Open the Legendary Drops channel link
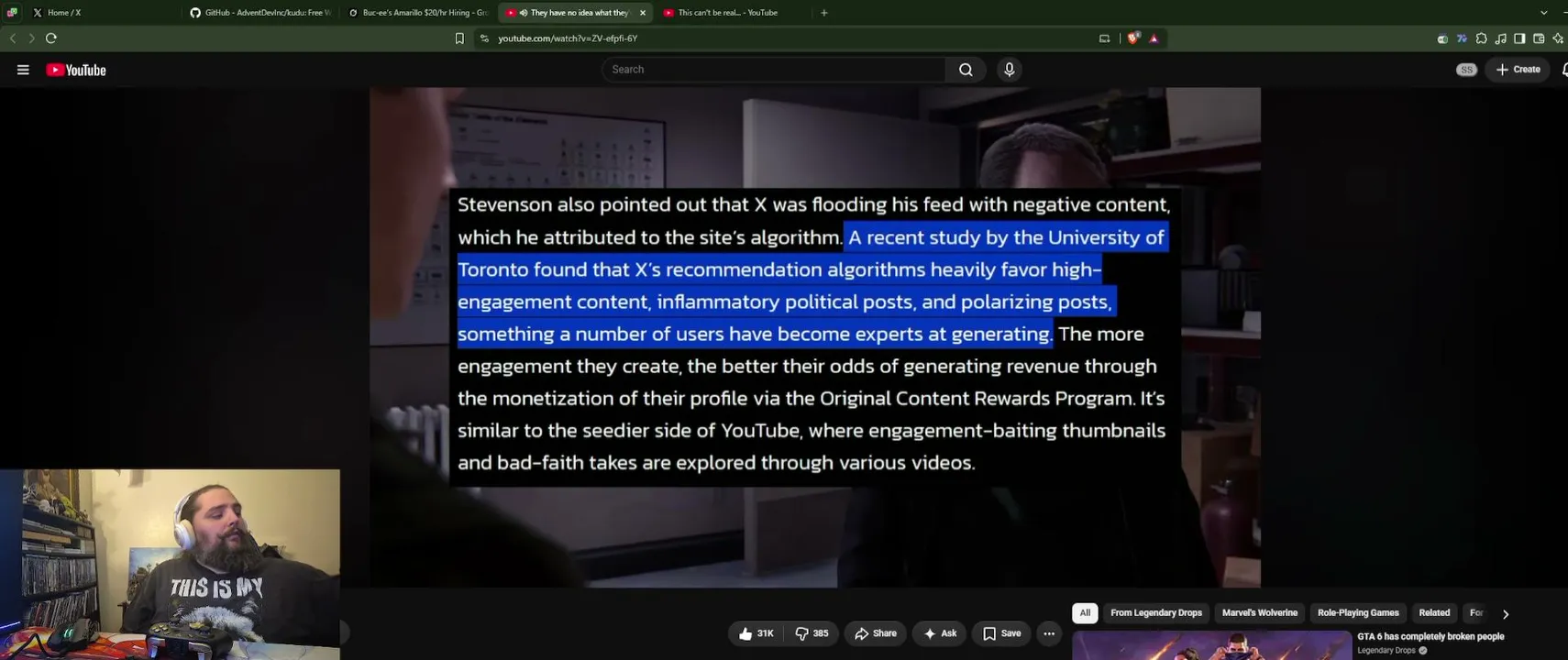This screenshot has height=660, width=1568. click(x=1386, y=651)
